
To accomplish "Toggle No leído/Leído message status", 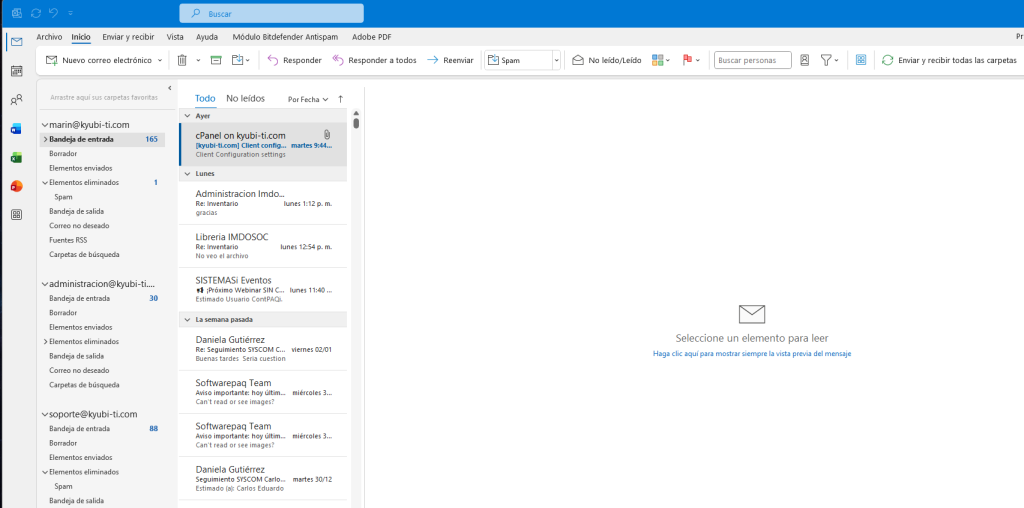I will click(x=606, y=60).
